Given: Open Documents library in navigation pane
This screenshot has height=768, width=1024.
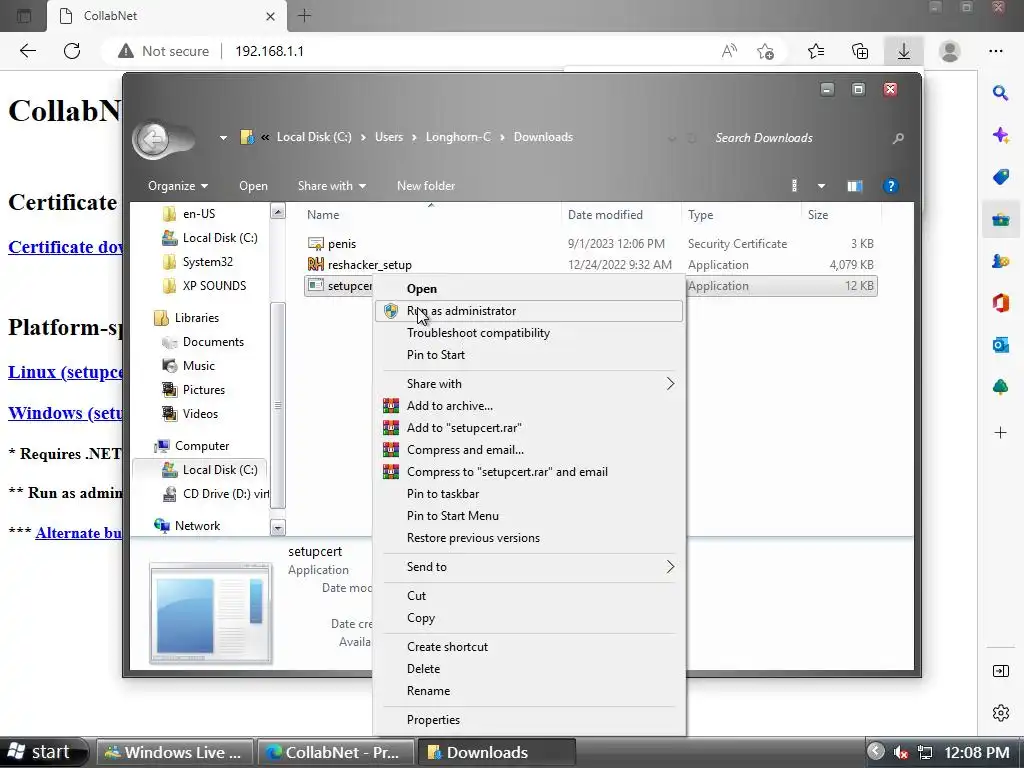Looking at the screenshot, I should [213, 342].
